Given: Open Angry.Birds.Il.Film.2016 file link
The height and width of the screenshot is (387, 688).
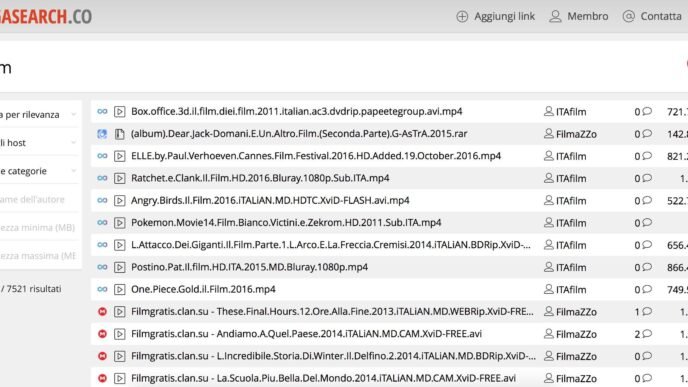Looking at the screenshot, I should click(270, 201).
